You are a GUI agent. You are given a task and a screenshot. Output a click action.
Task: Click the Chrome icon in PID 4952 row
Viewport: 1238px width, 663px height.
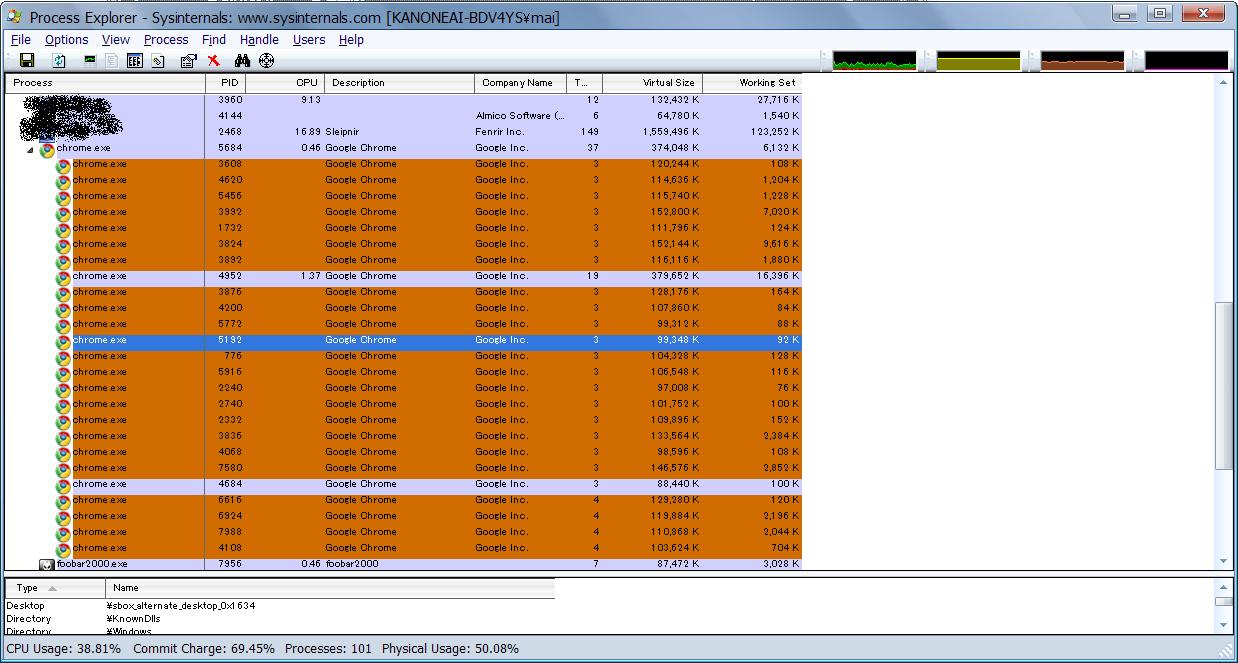coord(63,277)
